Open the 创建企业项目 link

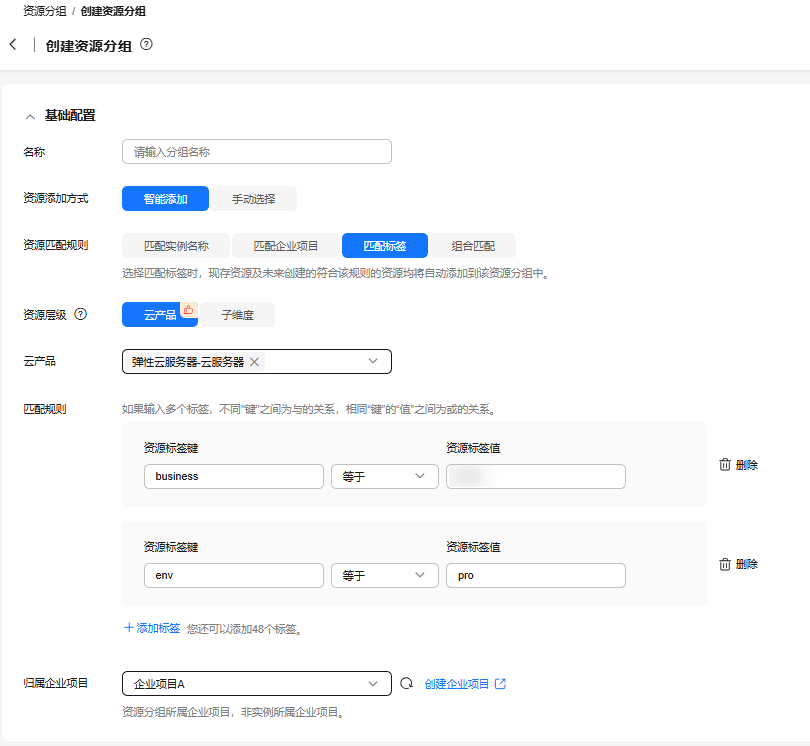point(457,684)
